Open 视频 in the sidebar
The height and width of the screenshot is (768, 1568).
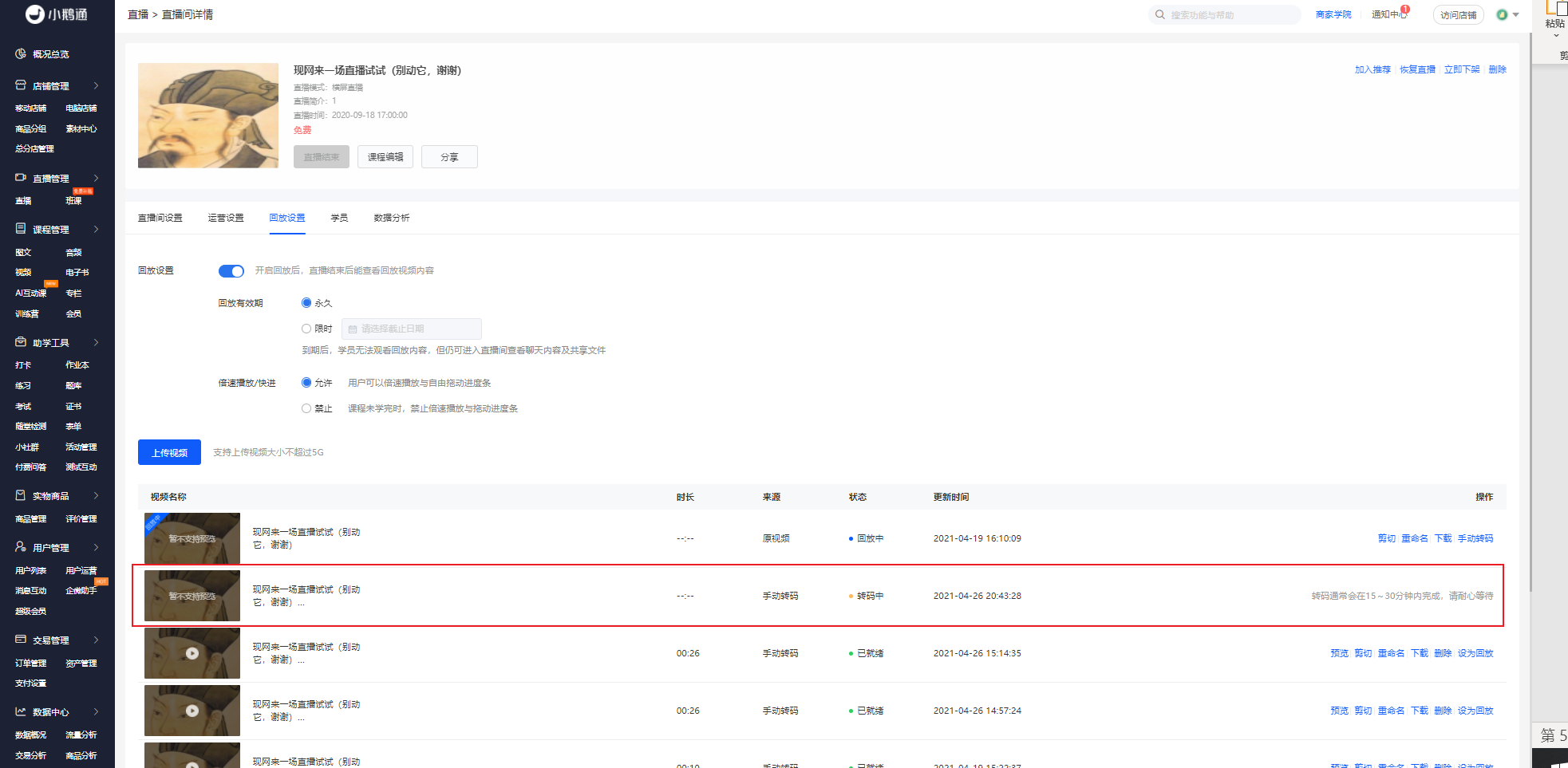[23, 272]
